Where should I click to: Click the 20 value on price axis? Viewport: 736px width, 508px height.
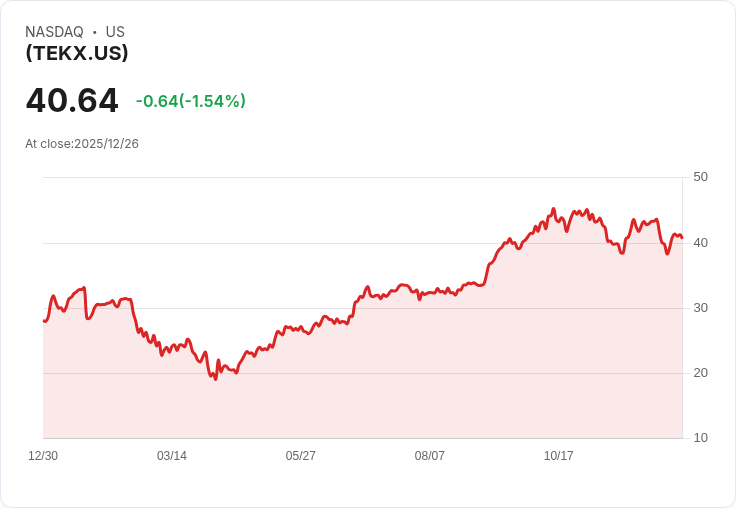pyautogui.click(x=700, y=372)
